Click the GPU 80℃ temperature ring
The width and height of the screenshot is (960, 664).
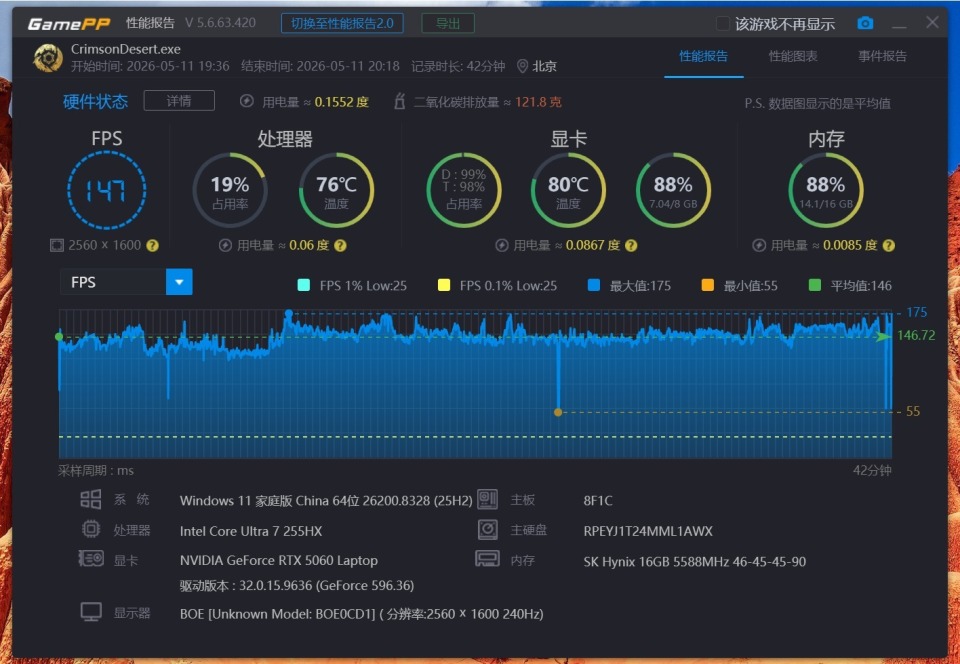click(x=568, y=190)
